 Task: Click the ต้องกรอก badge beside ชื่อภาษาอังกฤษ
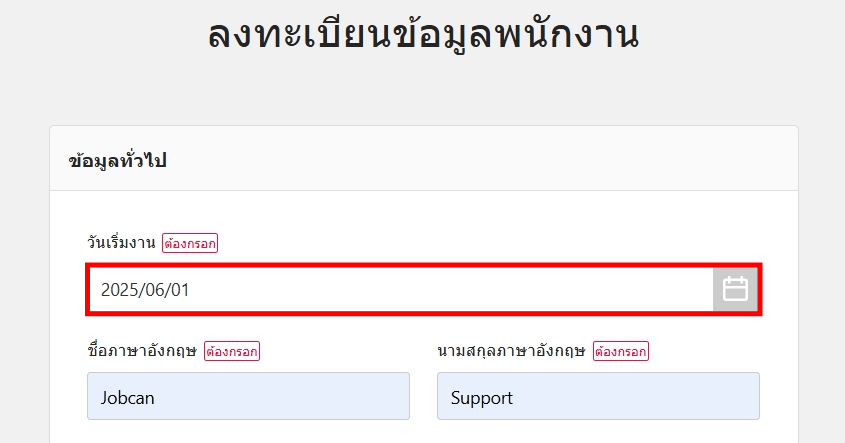(232, 351)
